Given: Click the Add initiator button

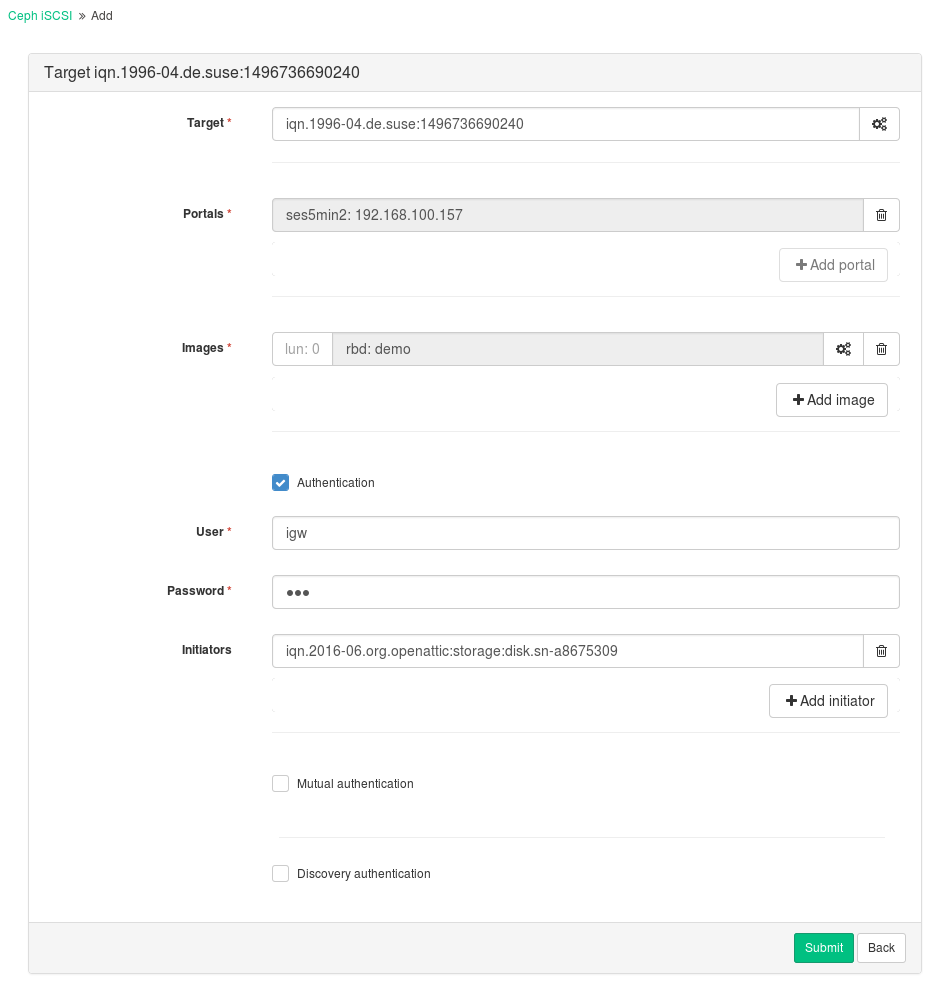Looking at the screenshot, I should pos(828,701).
